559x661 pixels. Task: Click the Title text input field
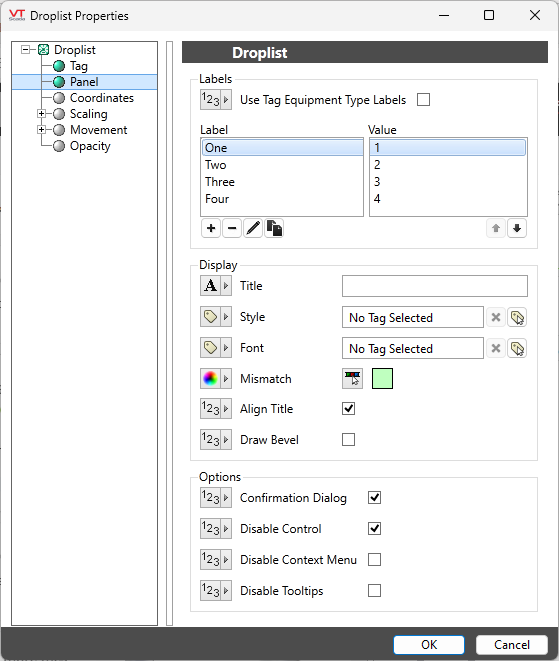point(435,286)
